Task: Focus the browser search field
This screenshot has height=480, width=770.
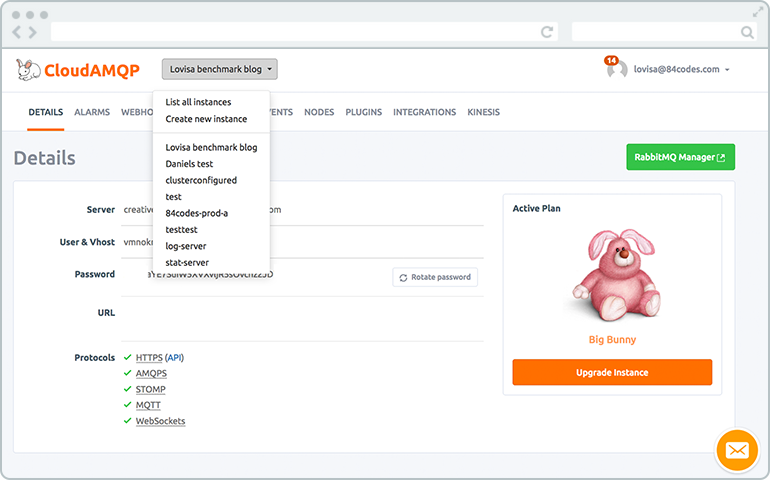Action: click(663, 32)
